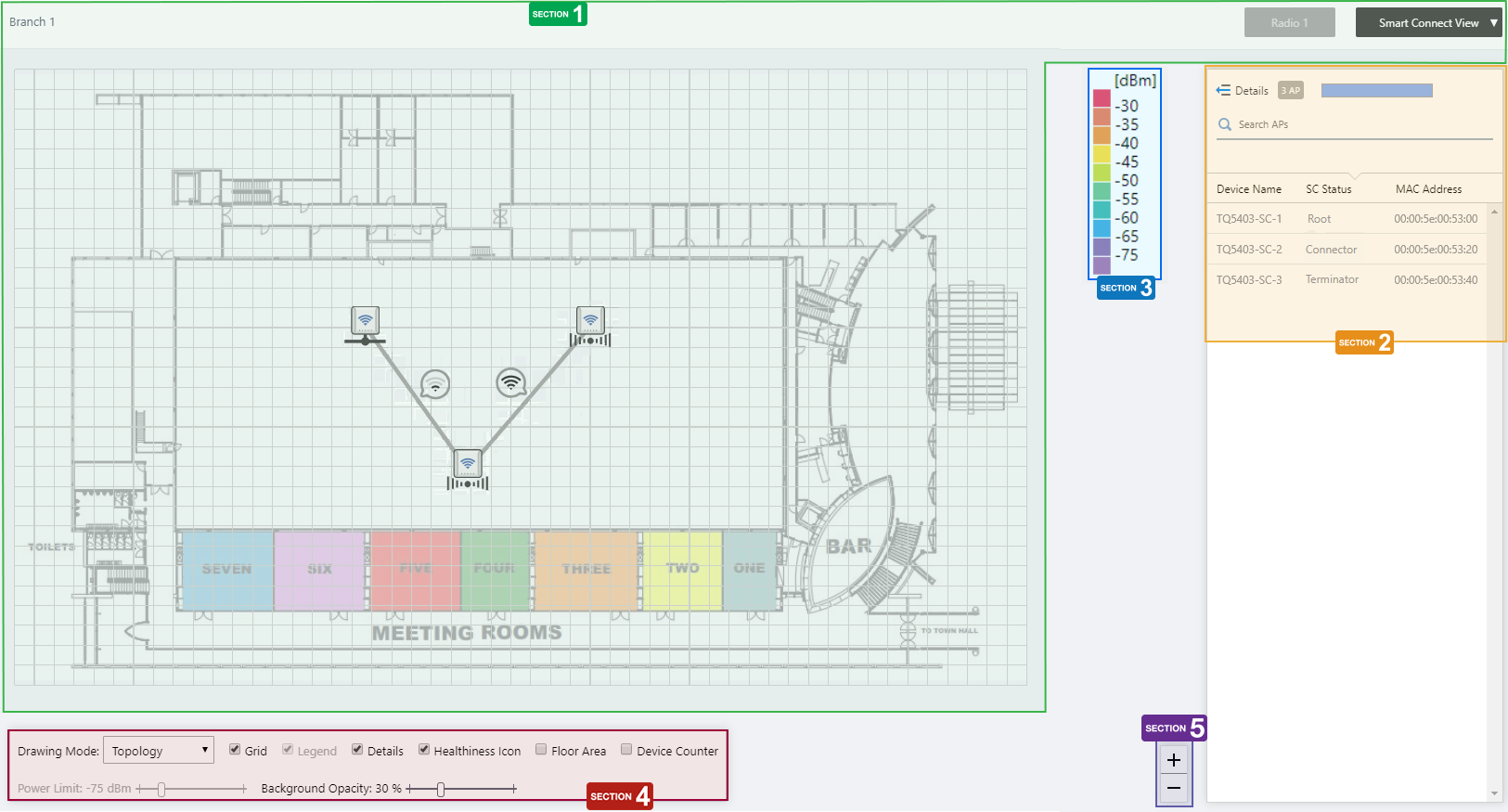Zoom in with the plus button
This screenshot has width=1508, height=812.
[x=1174, y=760]
